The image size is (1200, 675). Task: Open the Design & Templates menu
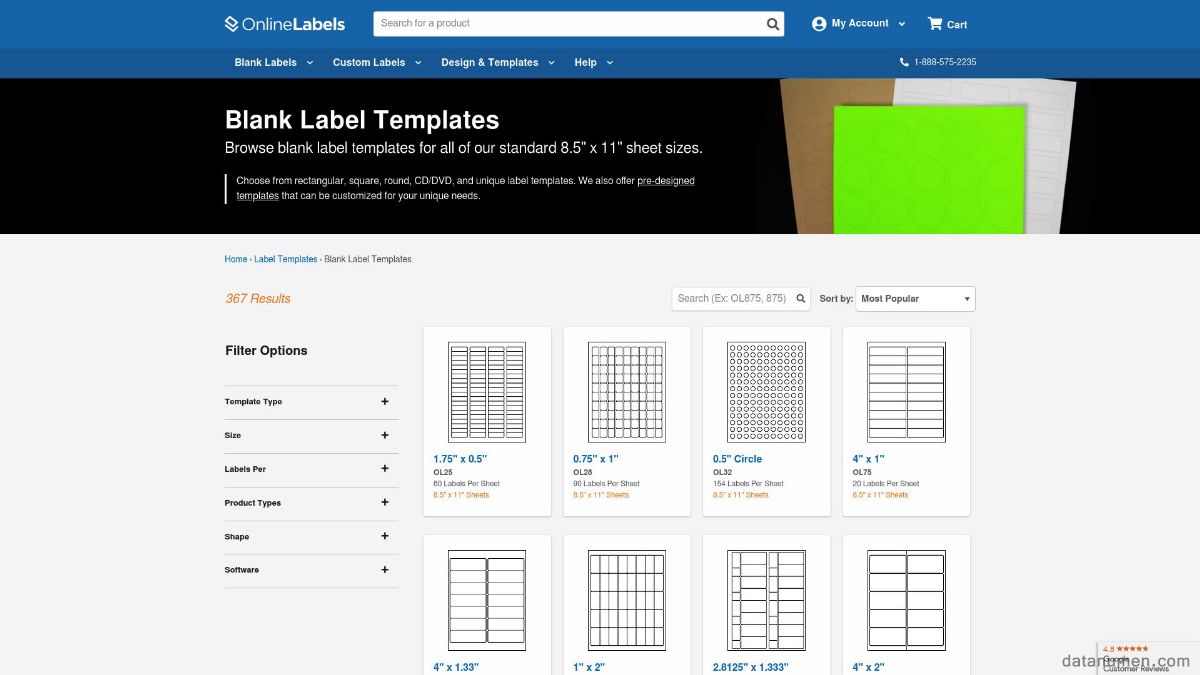pos(498,62)
